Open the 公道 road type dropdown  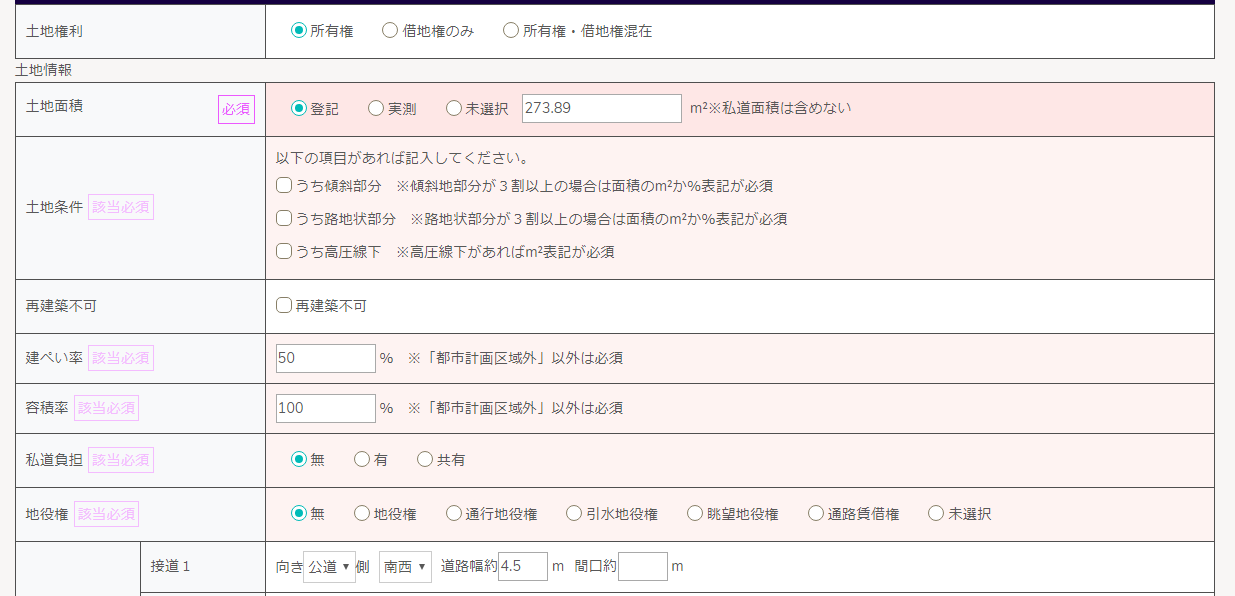pyautogui.click(x=329, y=567)
